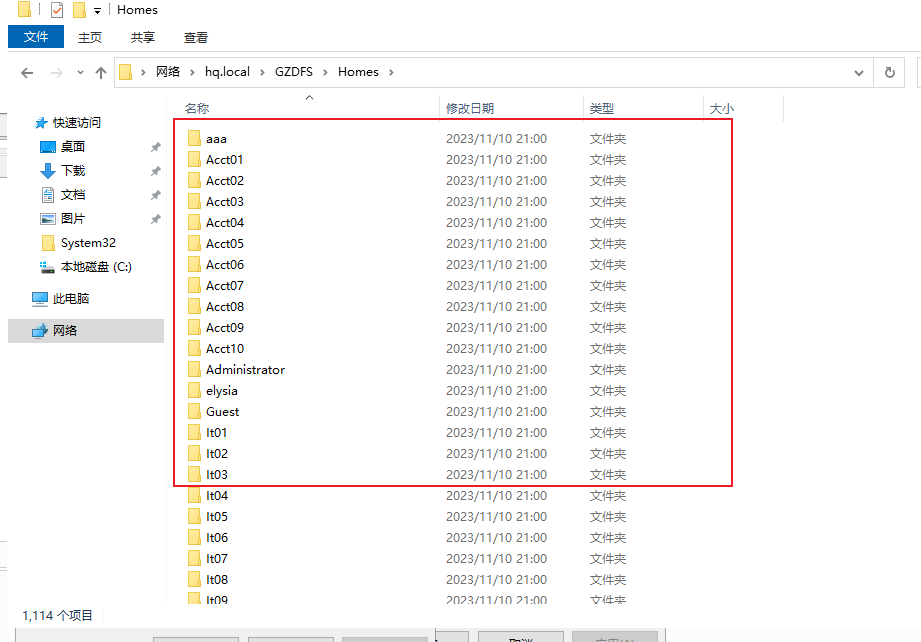Open Downloads (下载) in Quick access
This screenshot has height=642, width=921.
[x=73, y=171]
